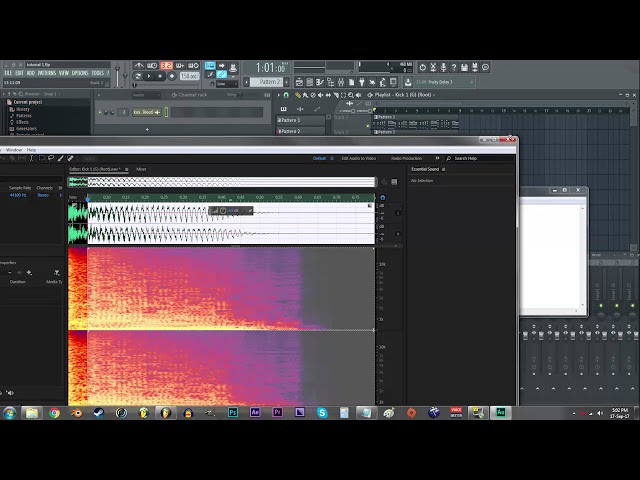640x480 pixels.
Task: Click the tempo field showing 150
Action: tap(189, 76)
